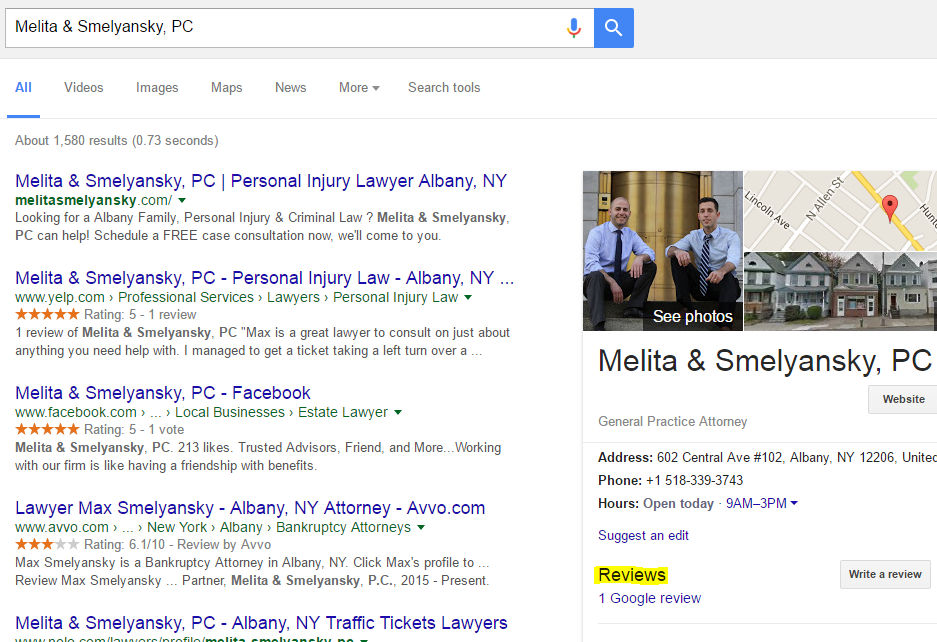Open the street view photo of houses
937x642 pixels.
(840, 291)
